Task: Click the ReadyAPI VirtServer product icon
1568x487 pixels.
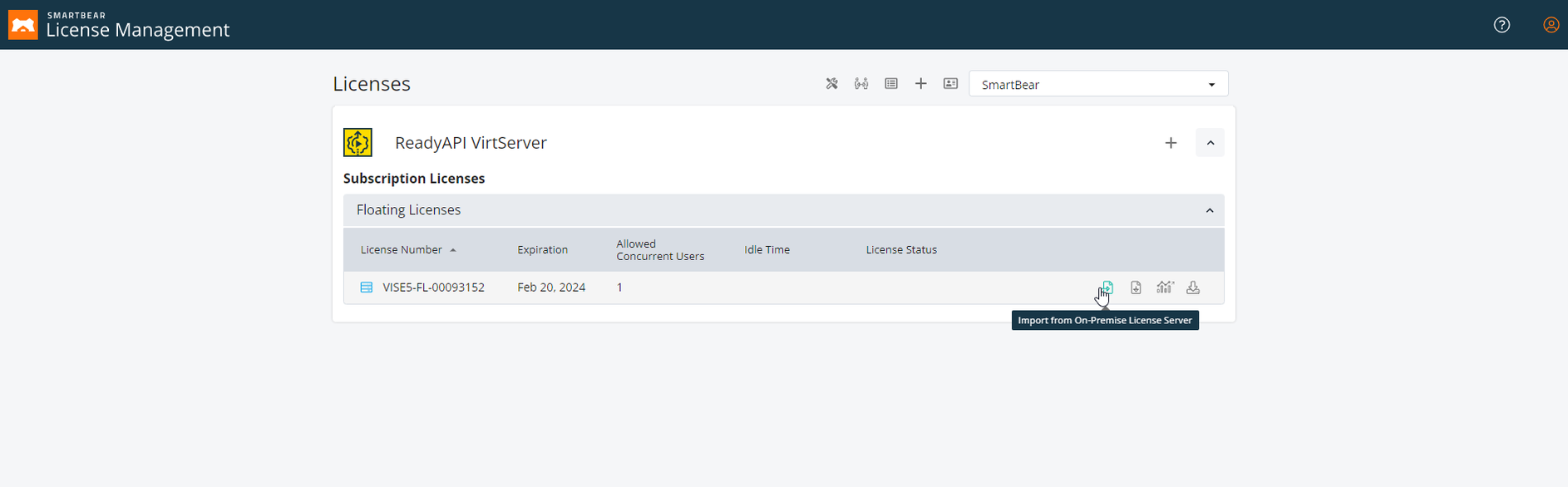Action: coord(357,143)
